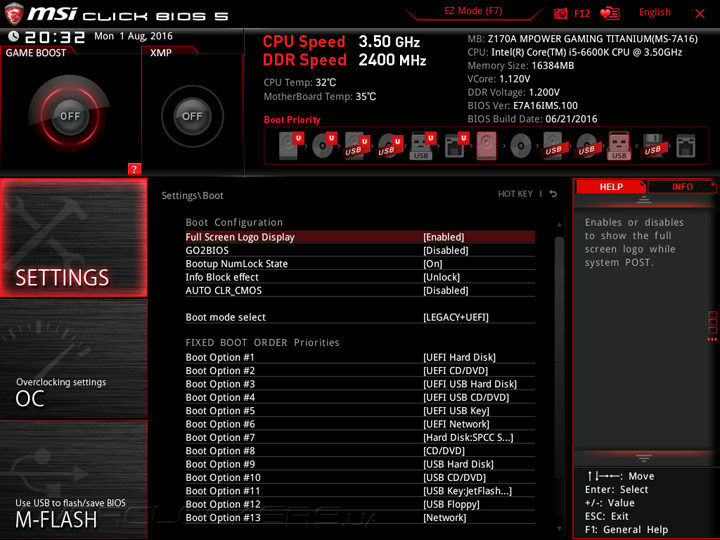This screenshot has width=720, height=540.
Task: Click the UEFI USB CD/DVD boot icon
Action: pyautogui.click(x=390, y=146)
